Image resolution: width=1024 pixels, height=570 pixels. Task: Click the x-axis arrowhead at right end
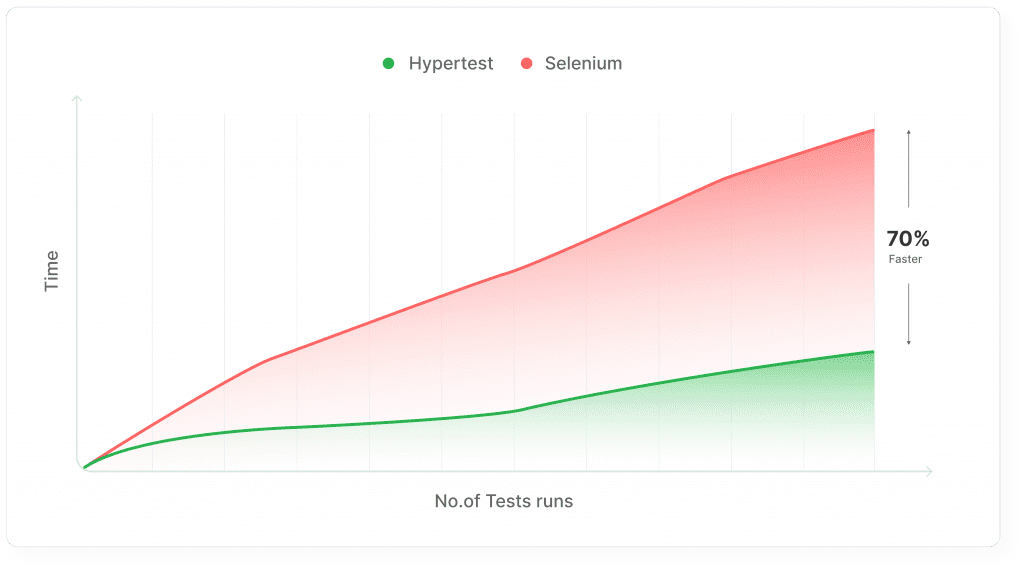coord(928,471)
